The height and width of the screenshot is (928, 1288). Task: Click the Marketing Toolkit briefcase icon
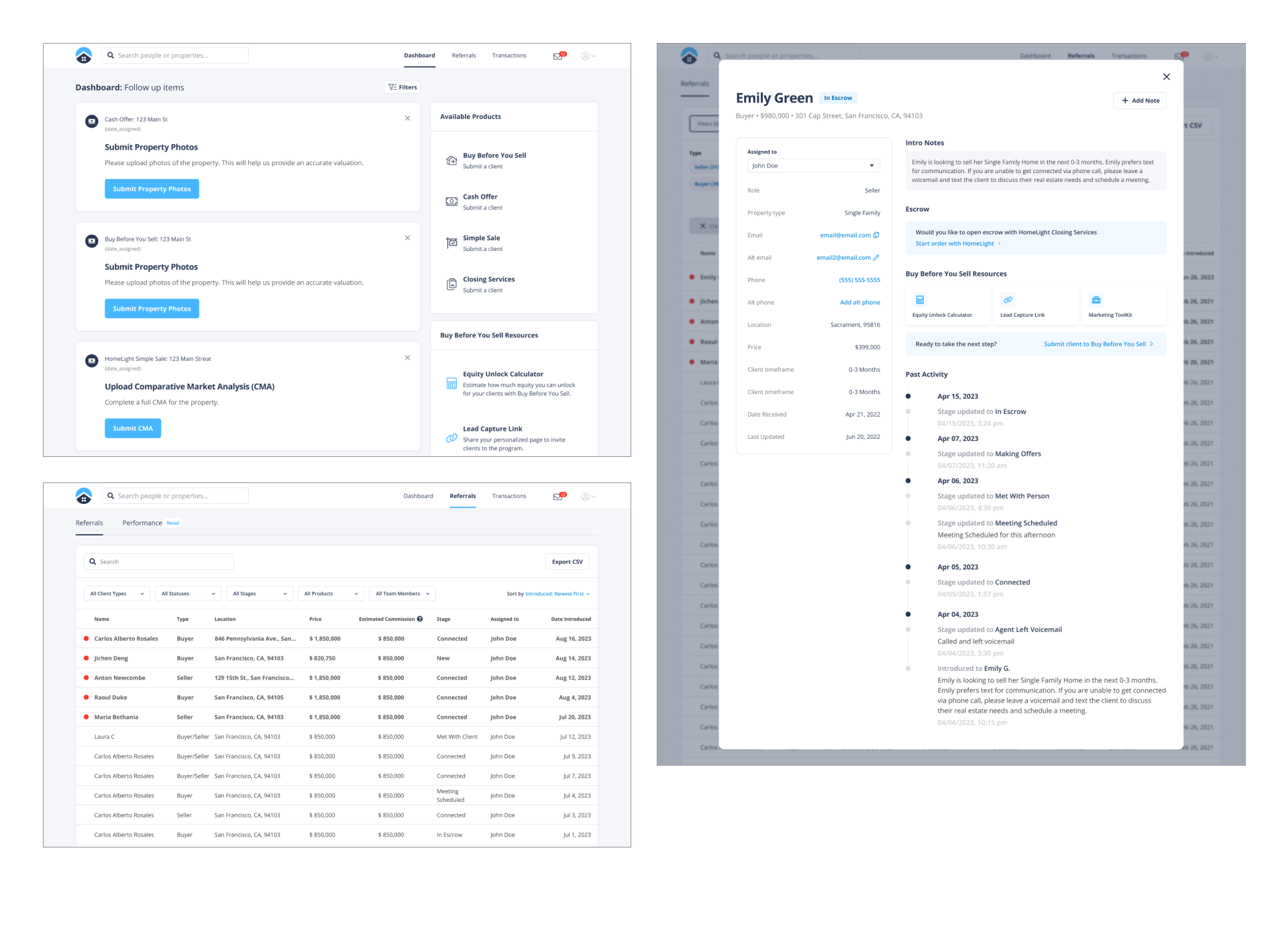[1095, 300]
